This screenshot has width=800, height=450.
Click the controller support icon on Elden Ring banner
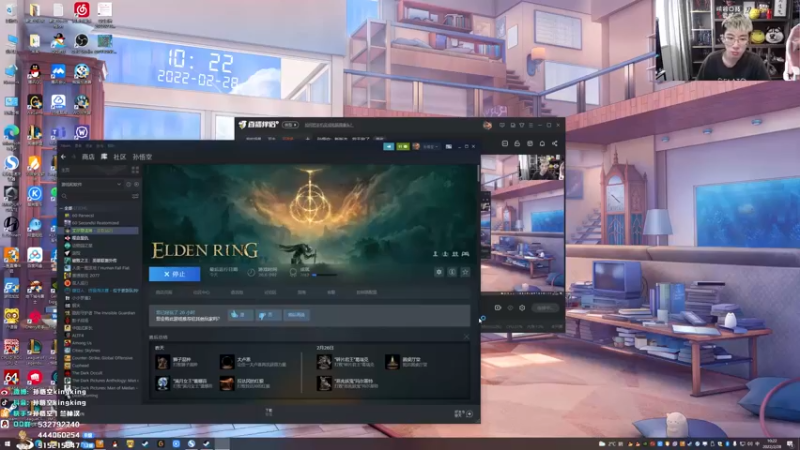tap(465, 254)
